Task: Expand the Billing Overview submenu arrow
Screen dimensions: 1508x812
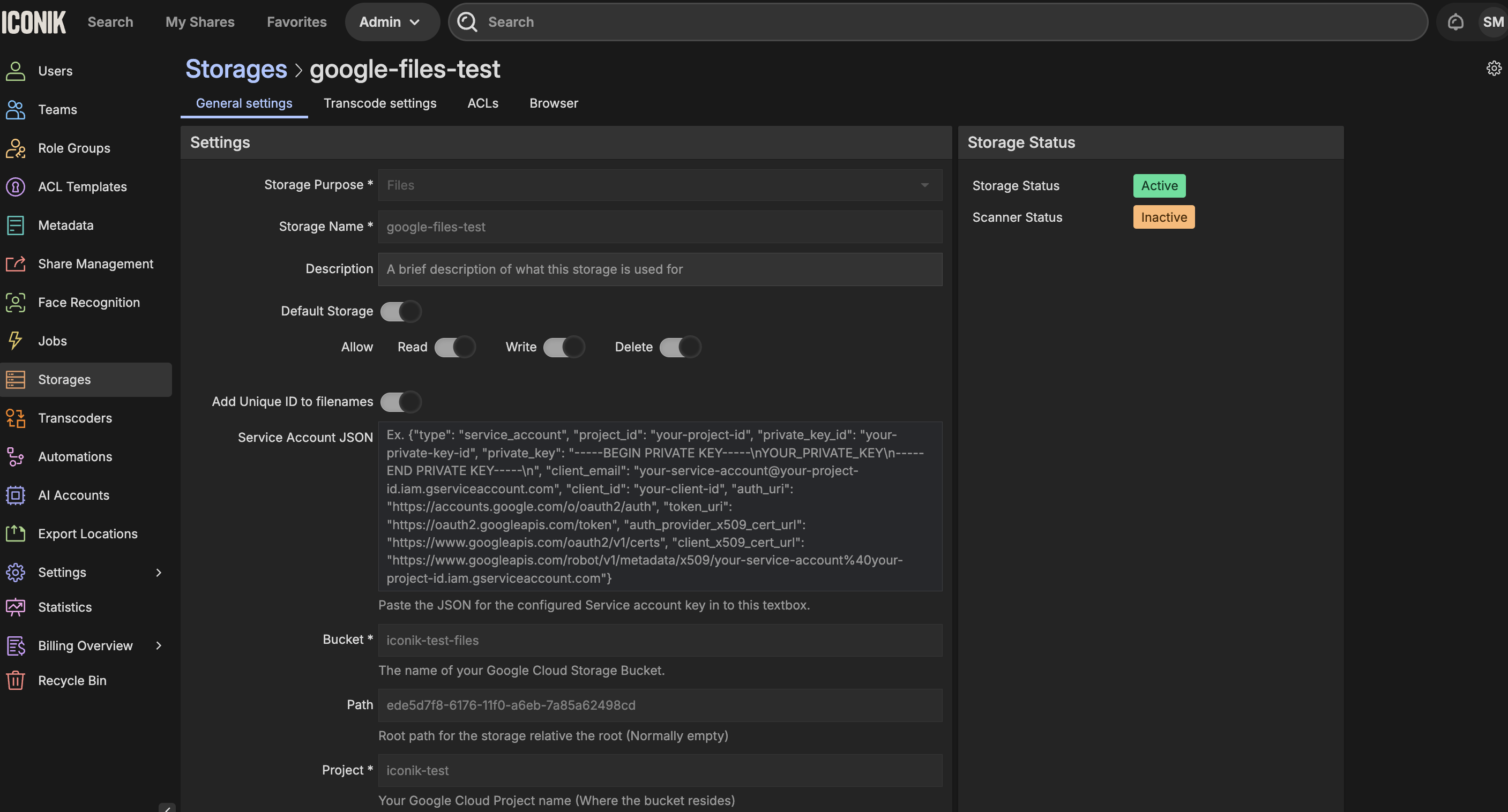Action: [x=158, y=645]
